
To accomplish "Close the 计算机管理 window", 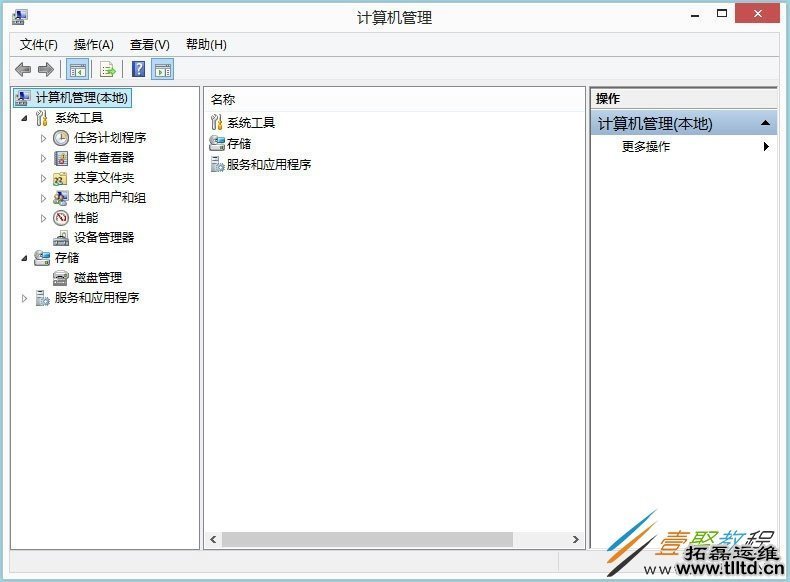I will (x=757, y=14).
